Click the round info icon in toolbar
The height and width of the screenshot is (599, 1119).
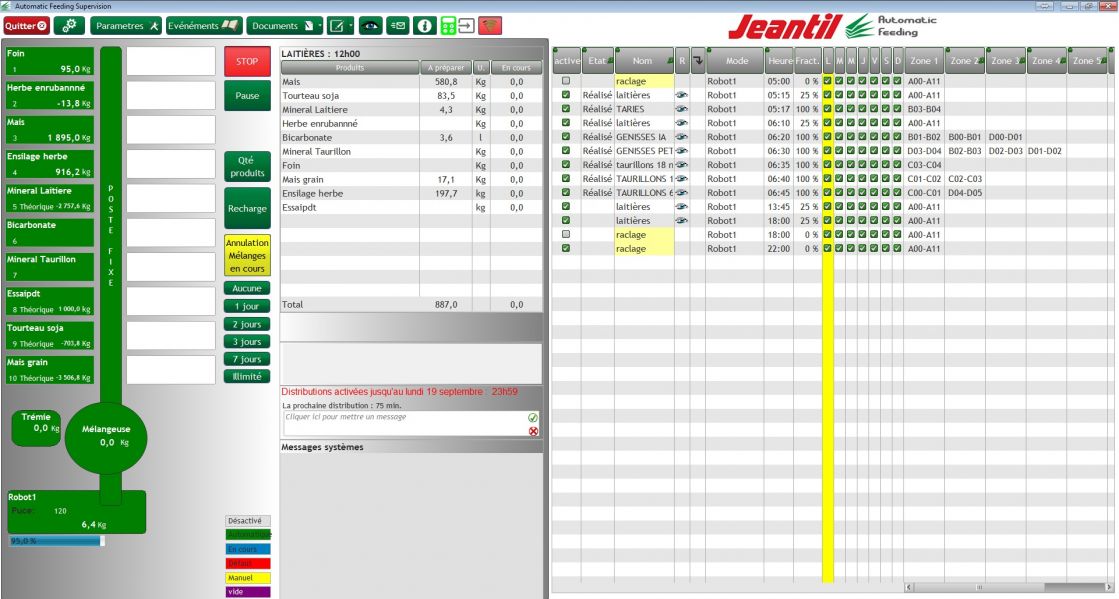click(x=424, y=26)
